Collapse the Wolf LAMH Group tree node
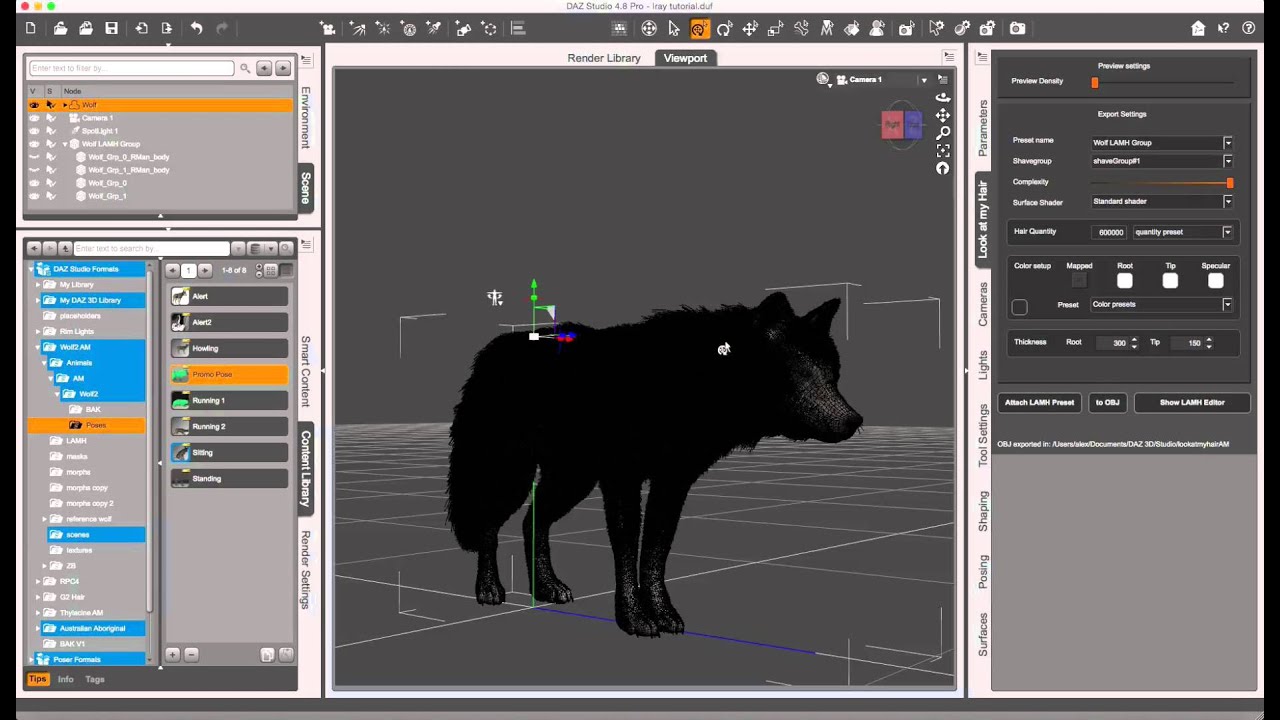Image resolution: width=1280 pixels, height=720 pixels. click(65, 144)
